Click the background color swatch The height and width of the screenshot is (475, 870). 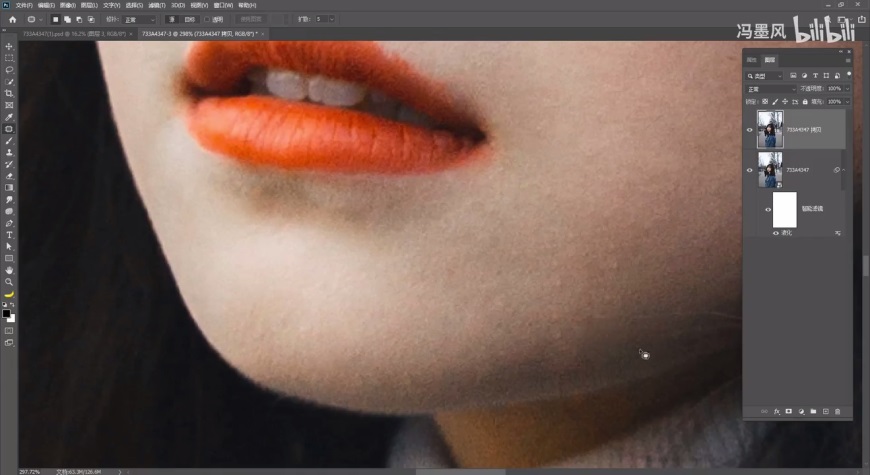point(12,319)
